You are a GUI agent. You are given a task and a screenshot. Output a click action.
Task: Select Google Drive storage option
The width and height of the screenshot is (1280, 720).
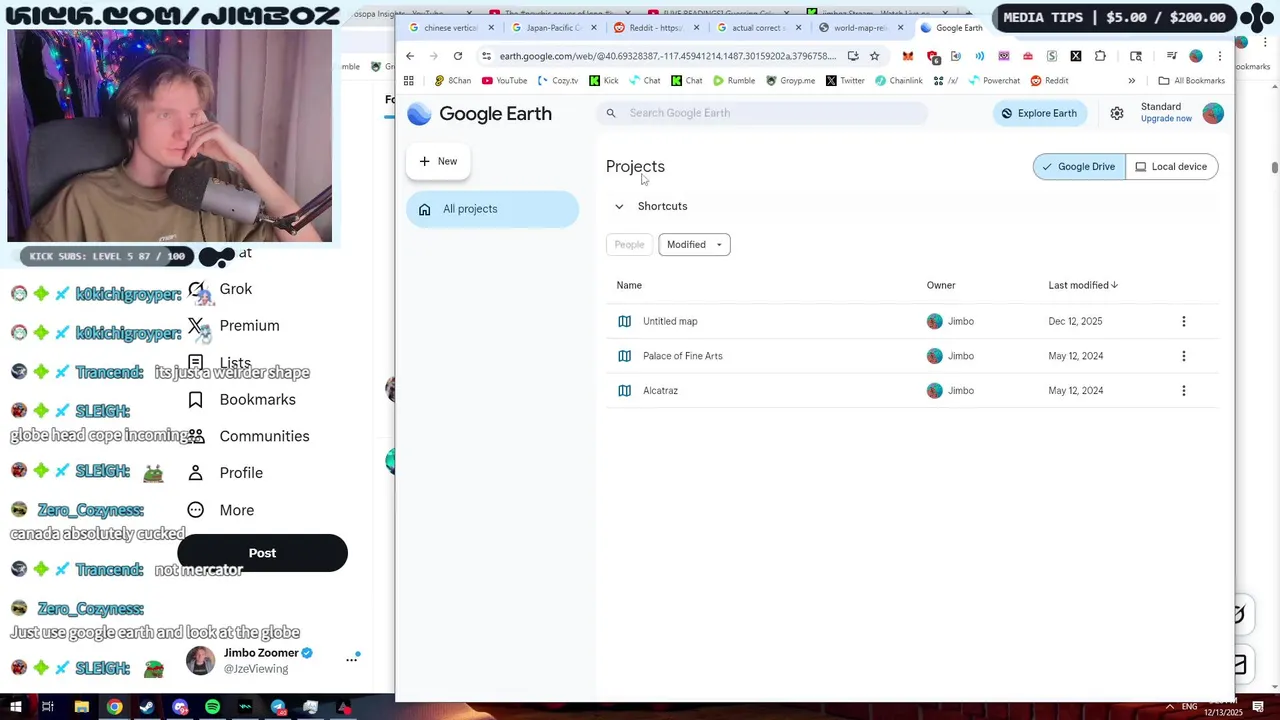(1079, 167)
